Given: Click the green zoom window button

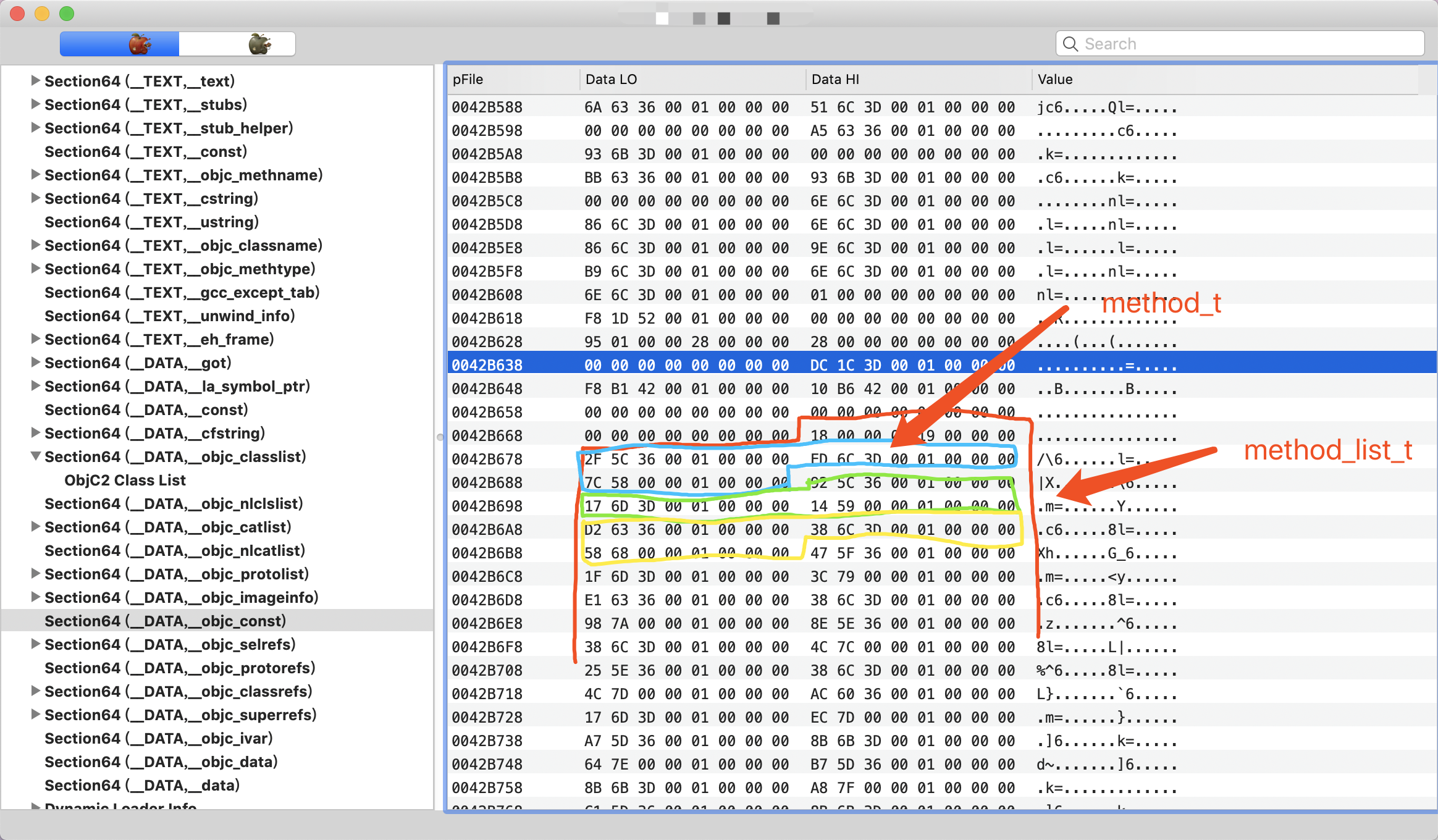Looking at the screenshot, I should [x=67, y=13].
